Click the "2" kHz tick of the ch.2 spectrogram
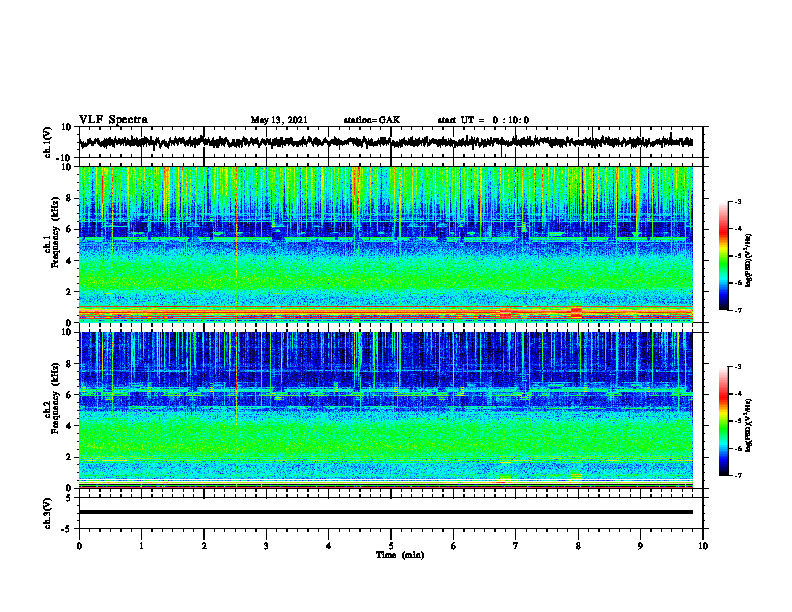 pos(69,457)
